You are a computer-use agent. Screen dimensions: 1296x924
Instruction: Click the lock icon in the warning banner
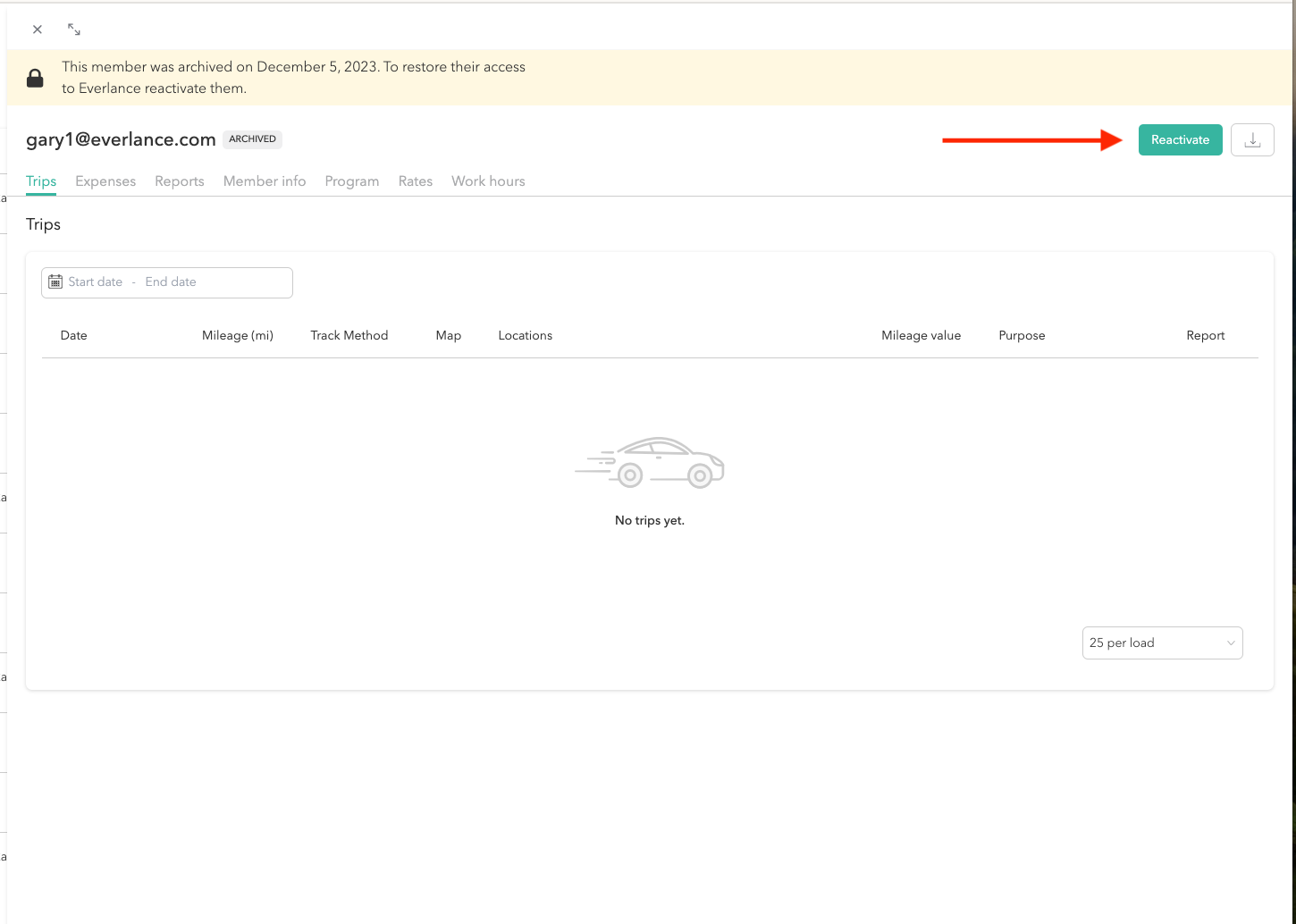(x=35, y=77)
